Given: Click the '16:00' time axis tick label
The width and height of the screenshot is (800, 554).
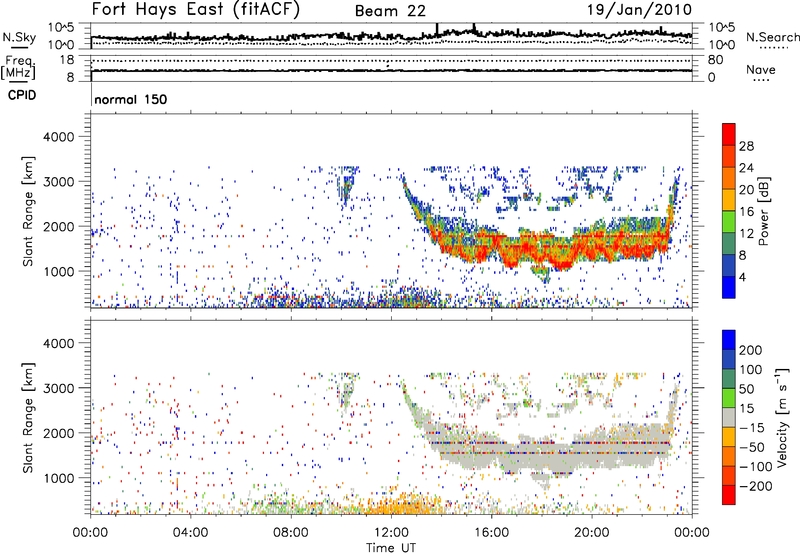Looking at the screenshot, I should pyautogui.click(x=491, y=533).
